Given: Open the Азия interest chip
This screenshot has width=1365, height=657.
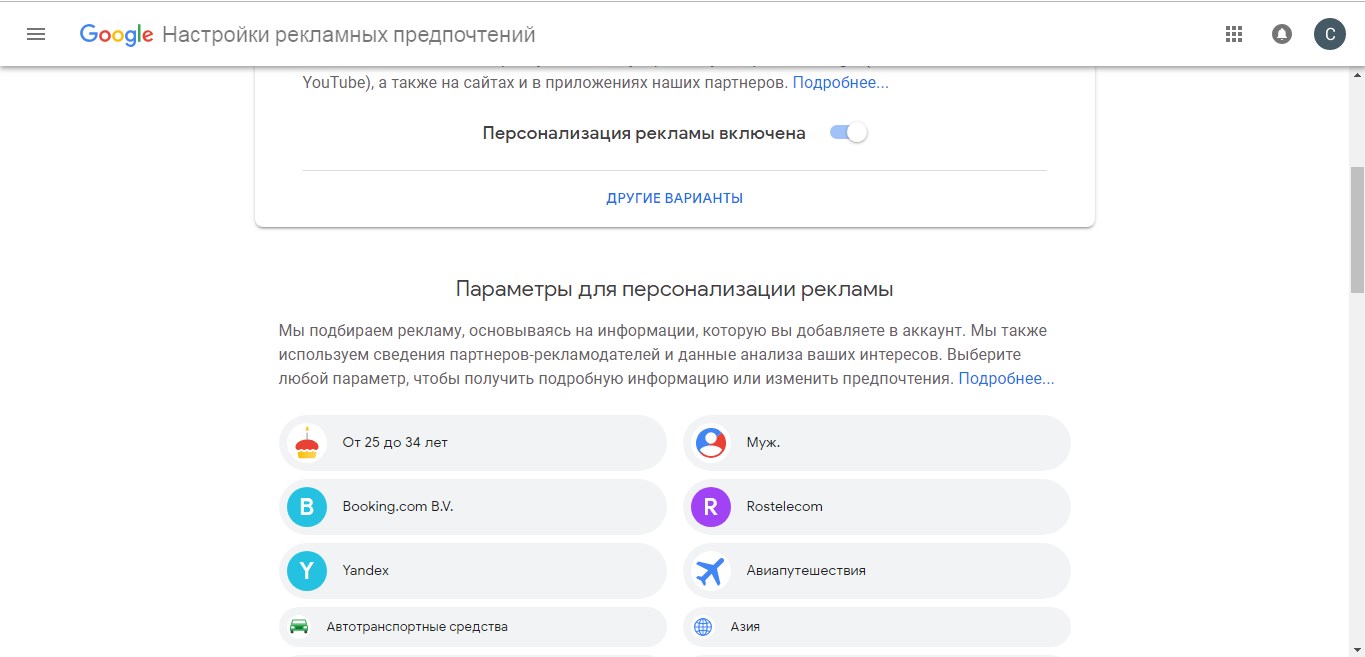Looking at the screenshot, I should click(x=877, y=627).
